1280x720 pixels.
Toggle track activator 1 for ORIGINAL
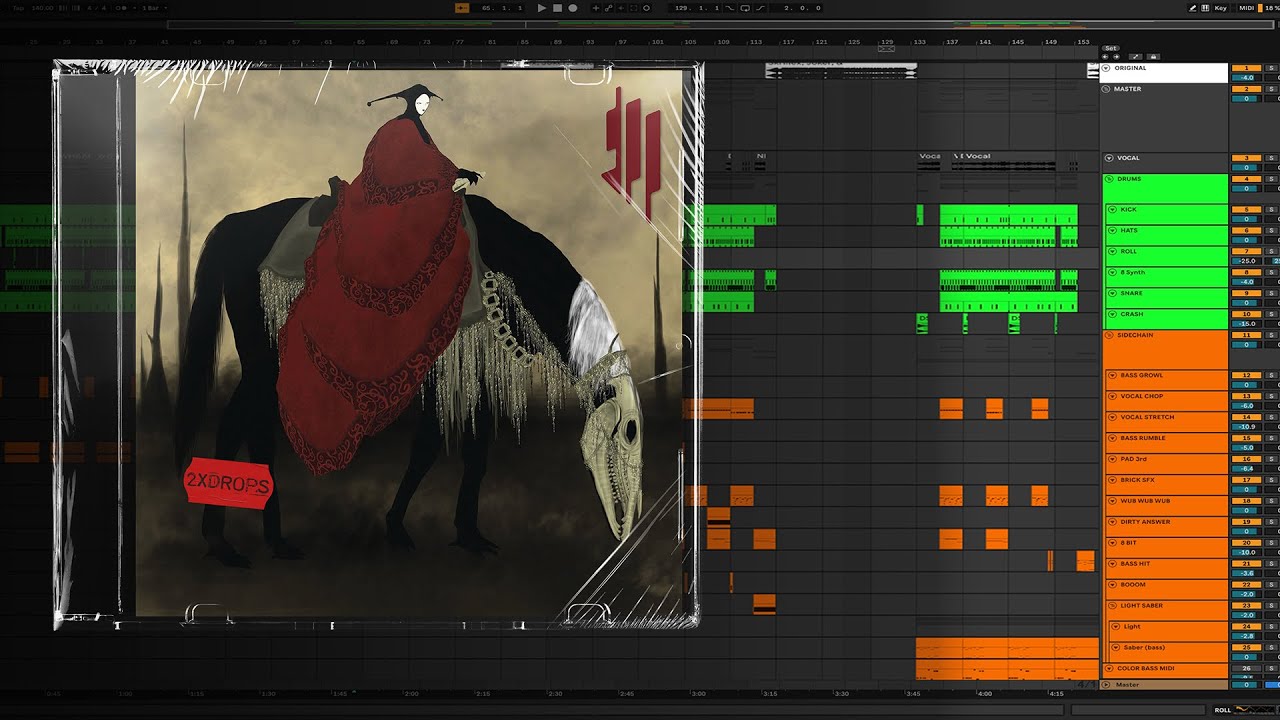coord(1246,68)
